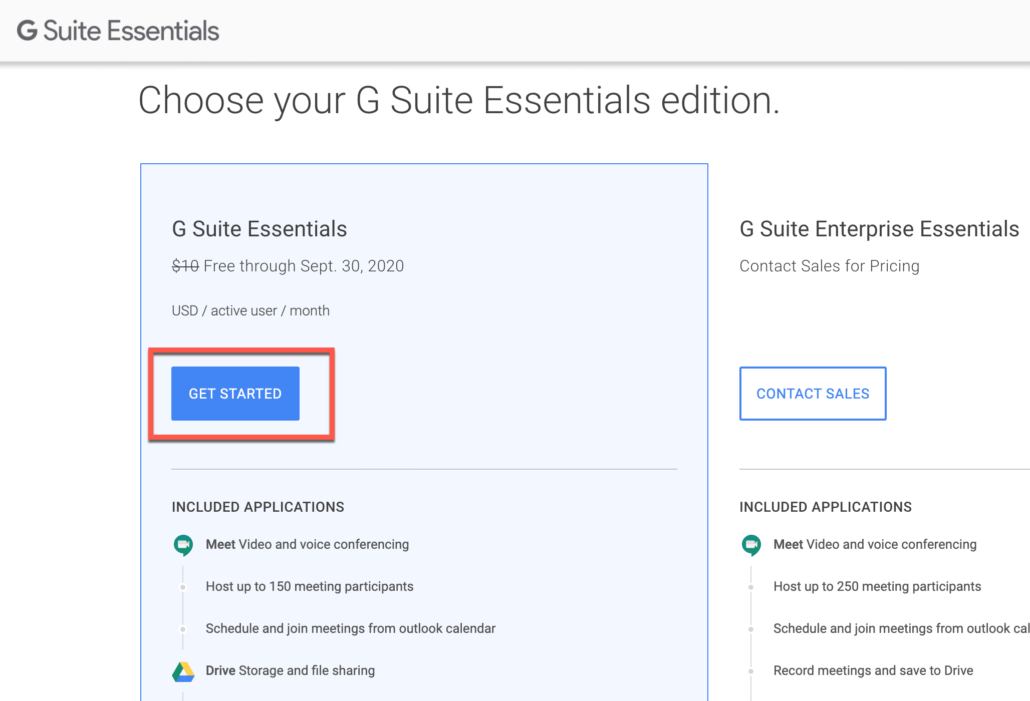Click the "G Suite Essentials" card title
This screenshot has width=1030, height=701.
coord(259,229)
